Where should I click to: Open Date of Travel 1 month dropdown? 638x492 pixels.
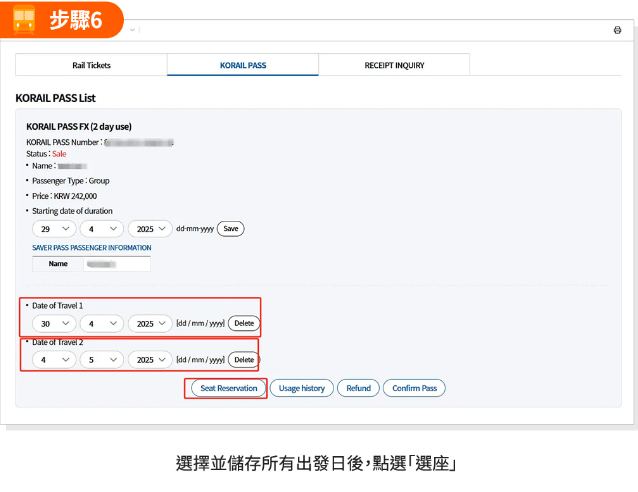(102, 324)
